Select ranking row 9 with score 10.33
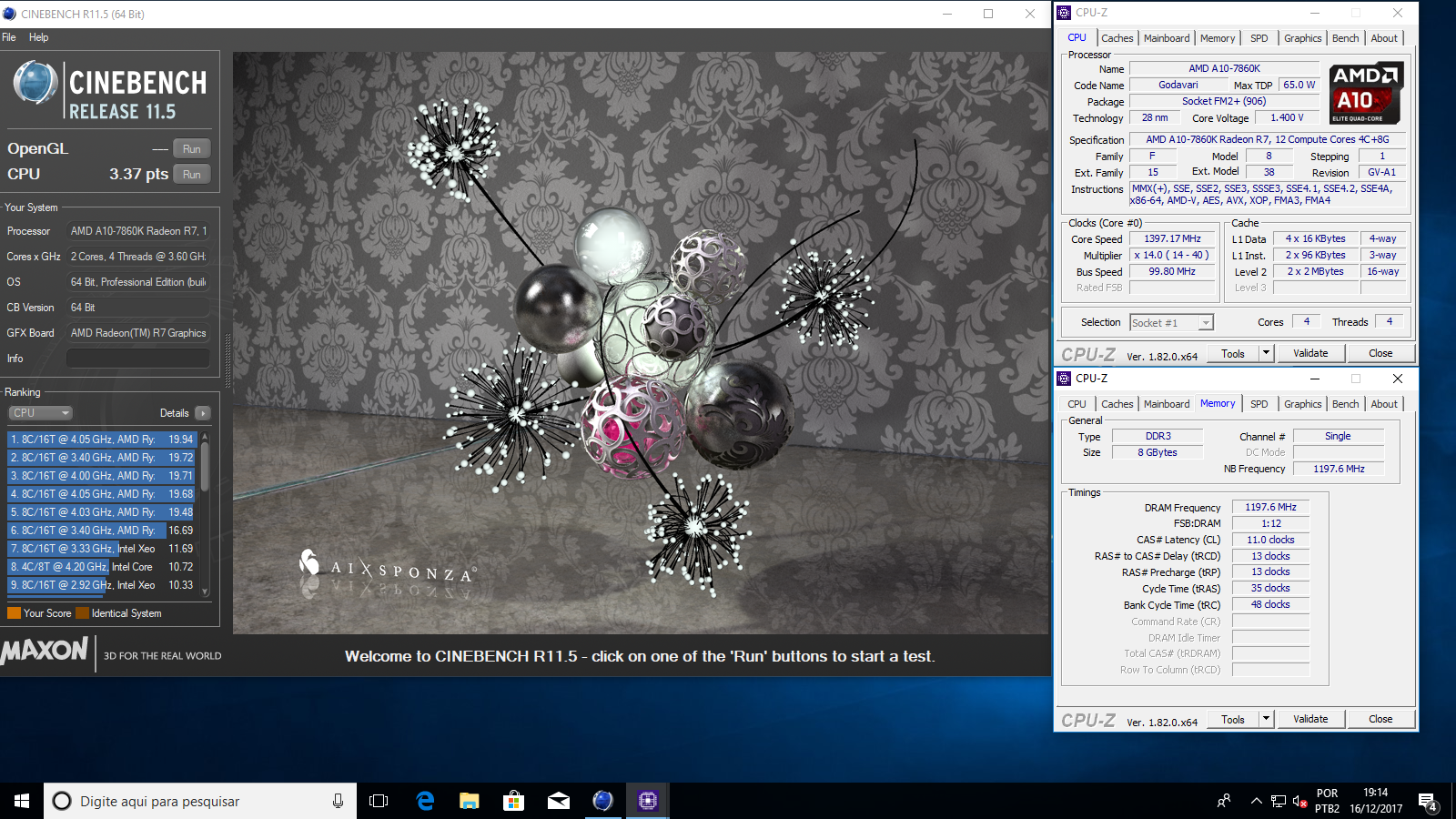The image size is (1456, 819). pos(103,585)
